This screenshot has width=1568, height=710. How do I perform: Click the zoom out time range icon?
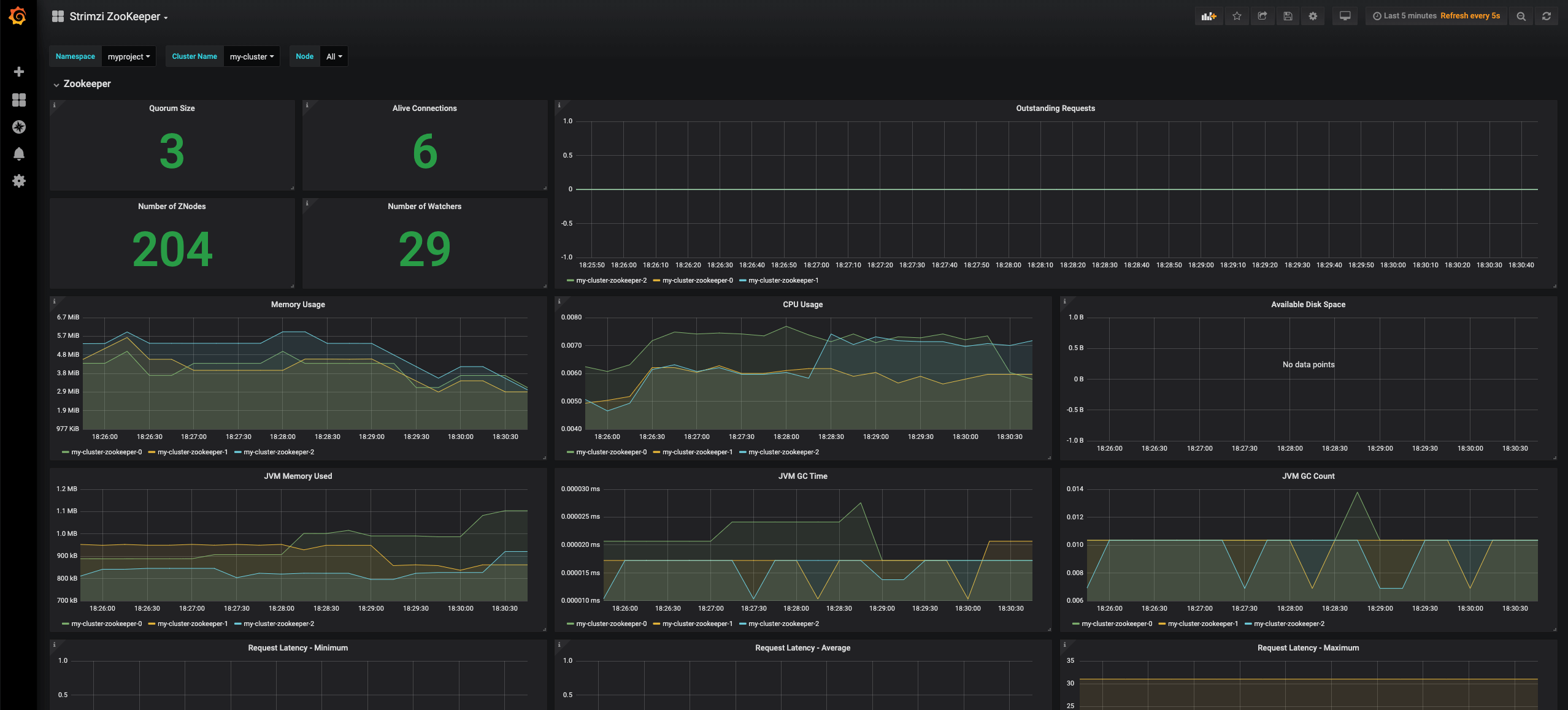tap(1521, 16)
